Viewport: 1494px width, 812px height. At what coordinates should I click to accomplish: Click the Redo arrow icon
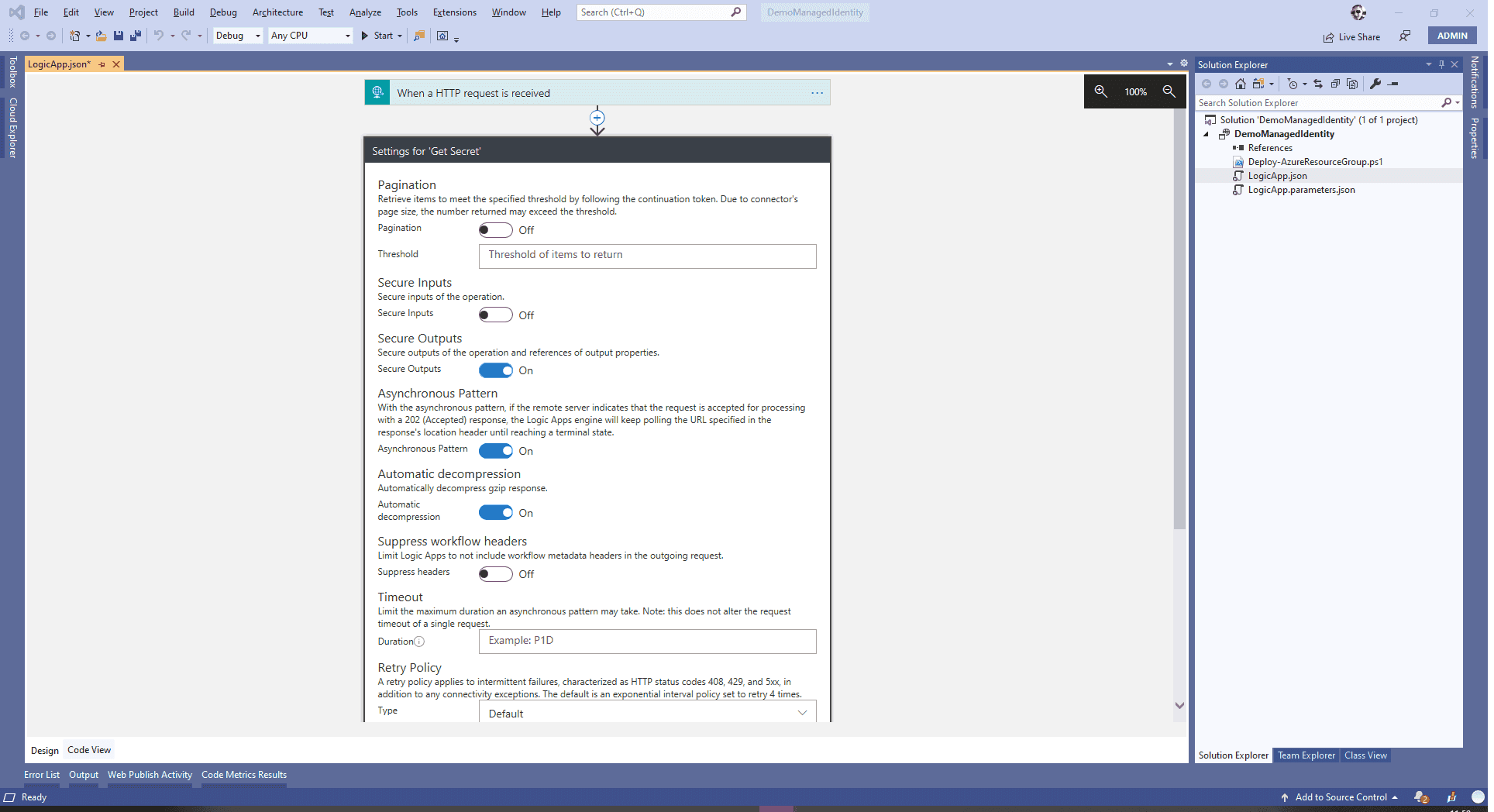tap(186, 36)
